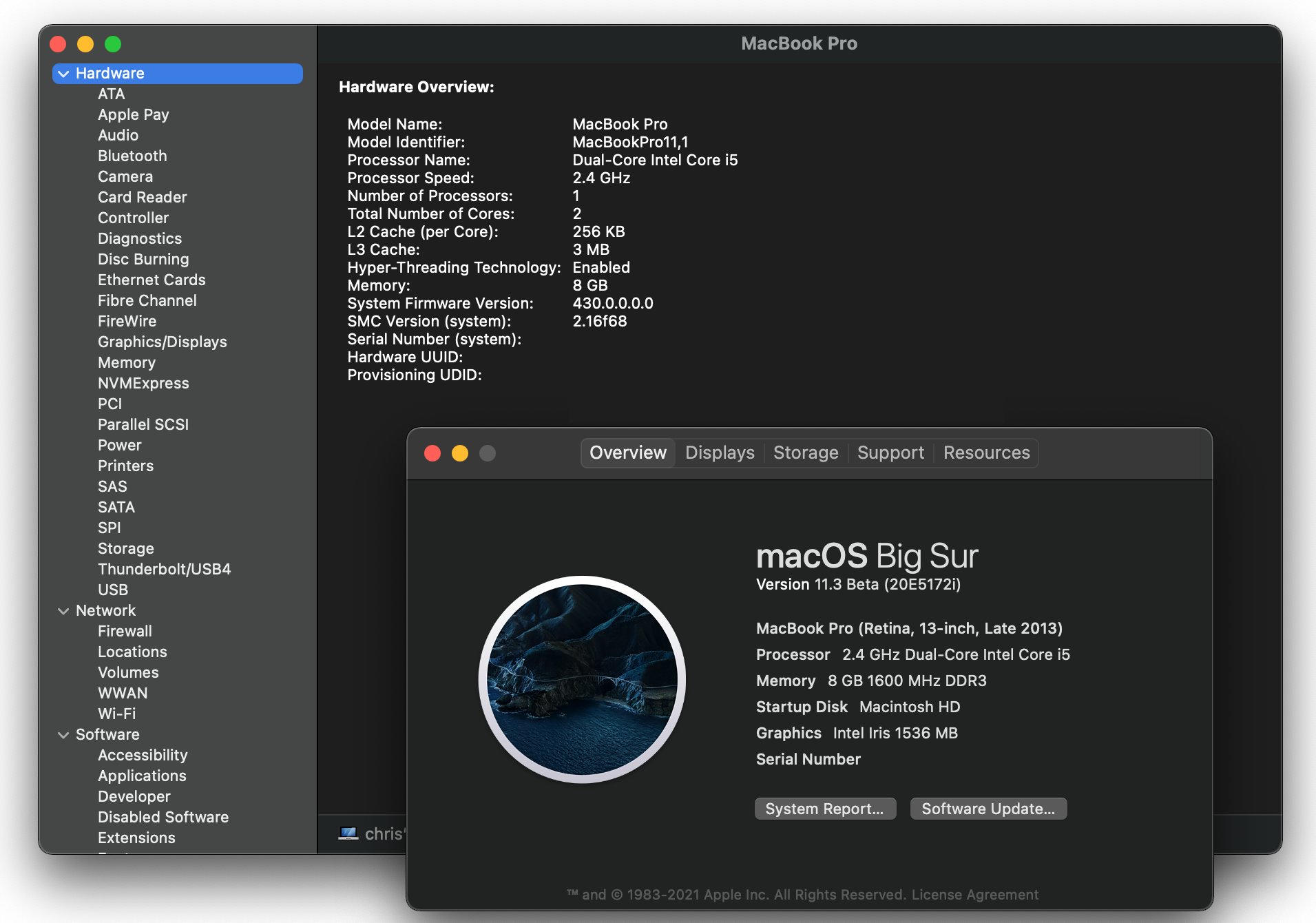This screenshot has width=1316, height=923.
Task: Click the MacBookPro11,1 model identifier value
Action: click(x=630, y=143)
